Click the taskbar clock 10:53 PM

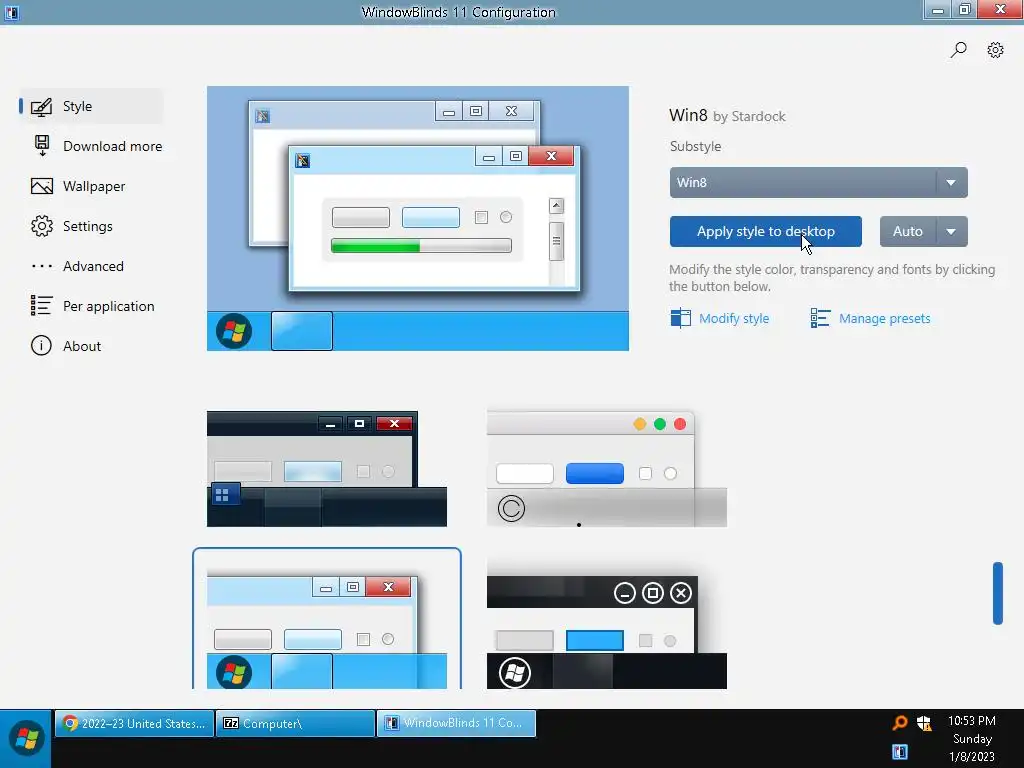point(972,721)
